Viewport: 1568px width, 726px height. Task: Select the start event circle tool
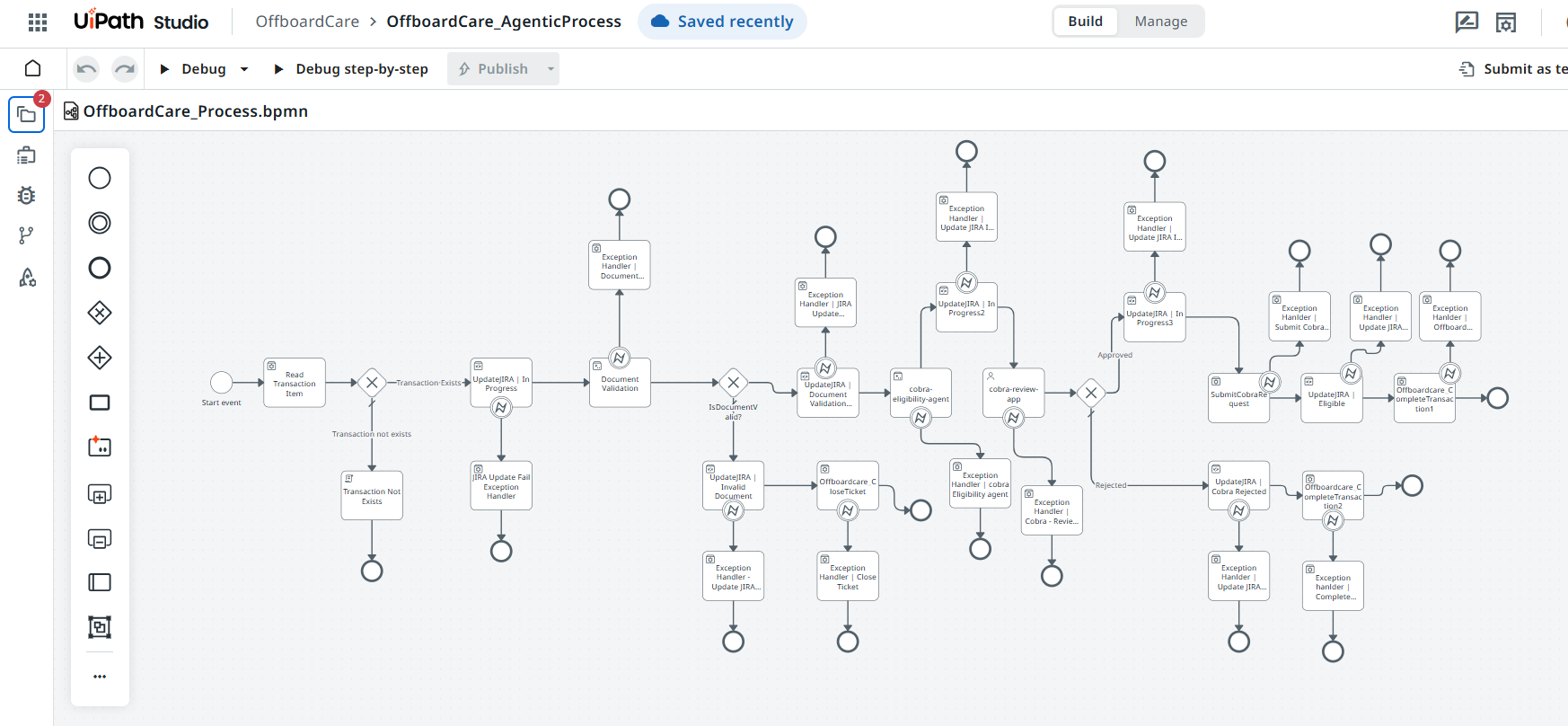[x=100, y=178]
